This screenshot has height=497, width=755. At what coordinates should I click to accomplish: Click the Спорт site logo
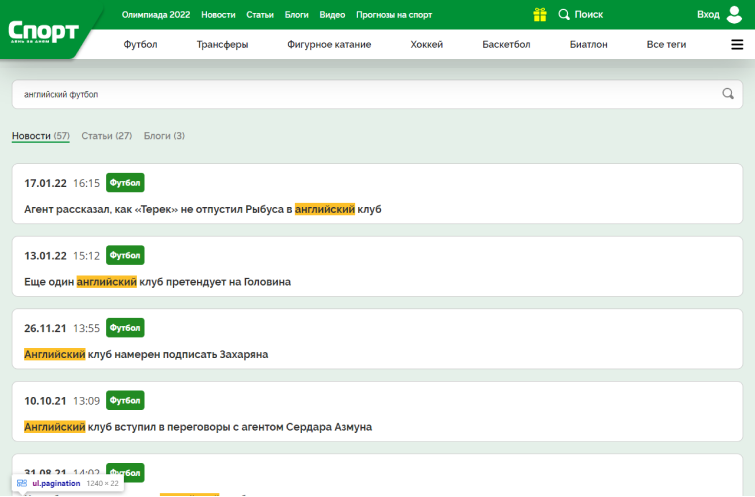click(43, 31)
